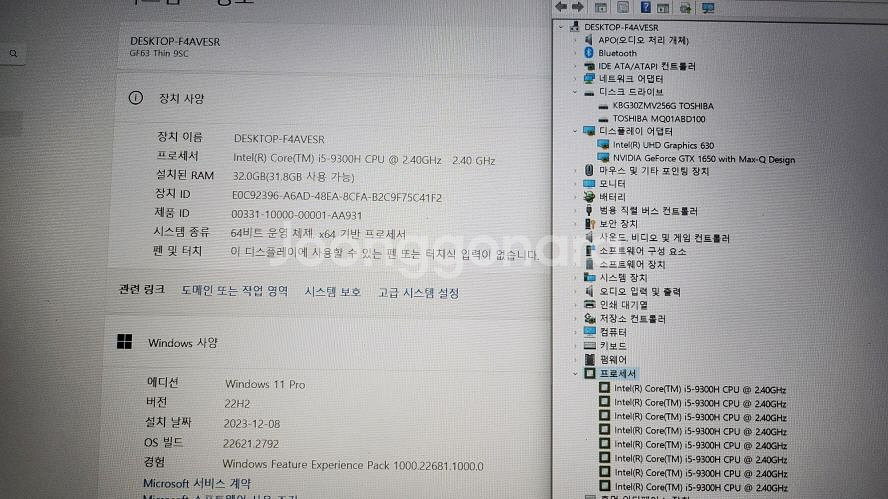Open the 도메인 또는 작업 영역 link
888x499 pixels.
tap(234, 291)
